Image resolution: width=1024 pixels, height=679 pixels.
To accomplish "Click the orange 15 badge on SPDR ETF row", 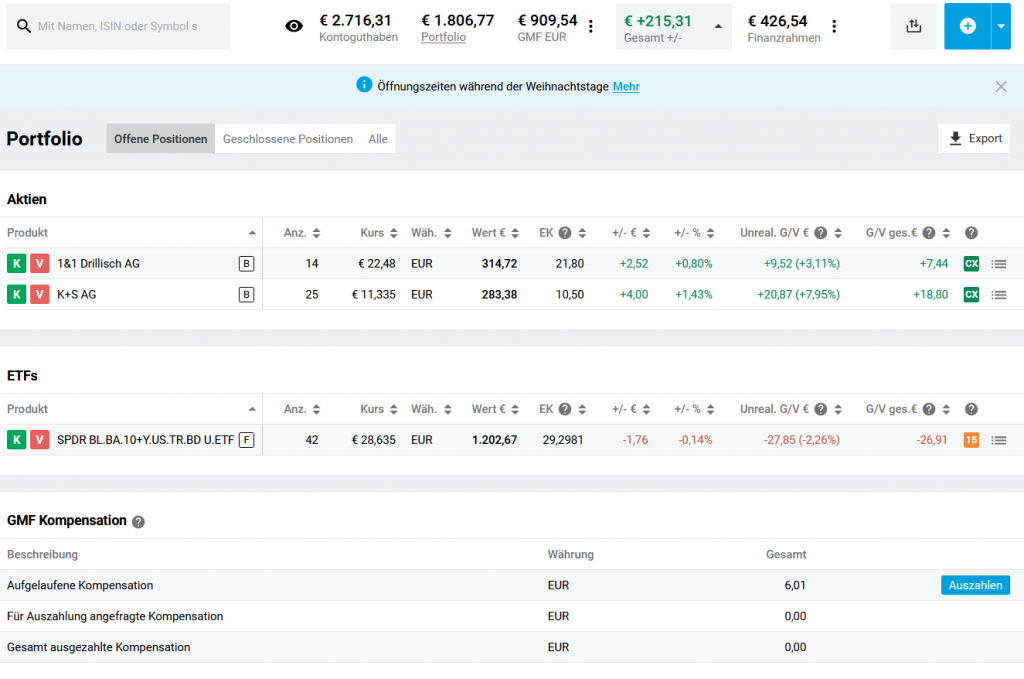I will coord(971,440).
